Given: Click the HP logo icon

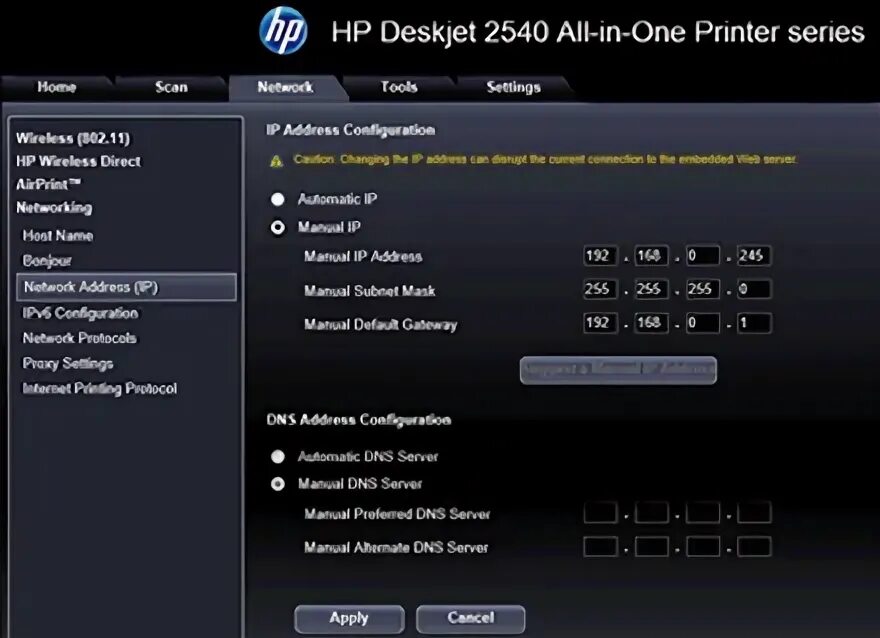Looking at the screenshot, I should coord(283,31).
